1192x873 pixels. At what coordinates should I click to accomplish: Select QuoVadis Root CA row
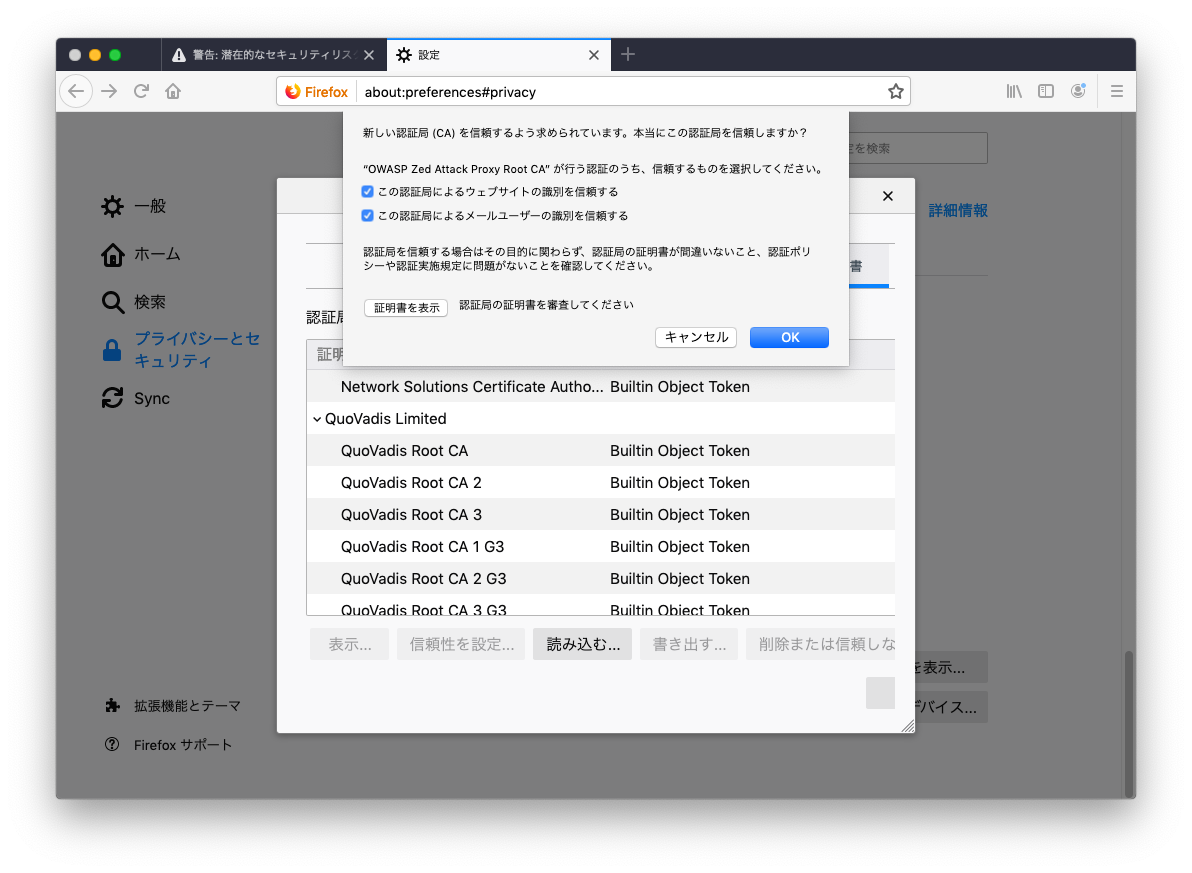(x=601, y=451)
